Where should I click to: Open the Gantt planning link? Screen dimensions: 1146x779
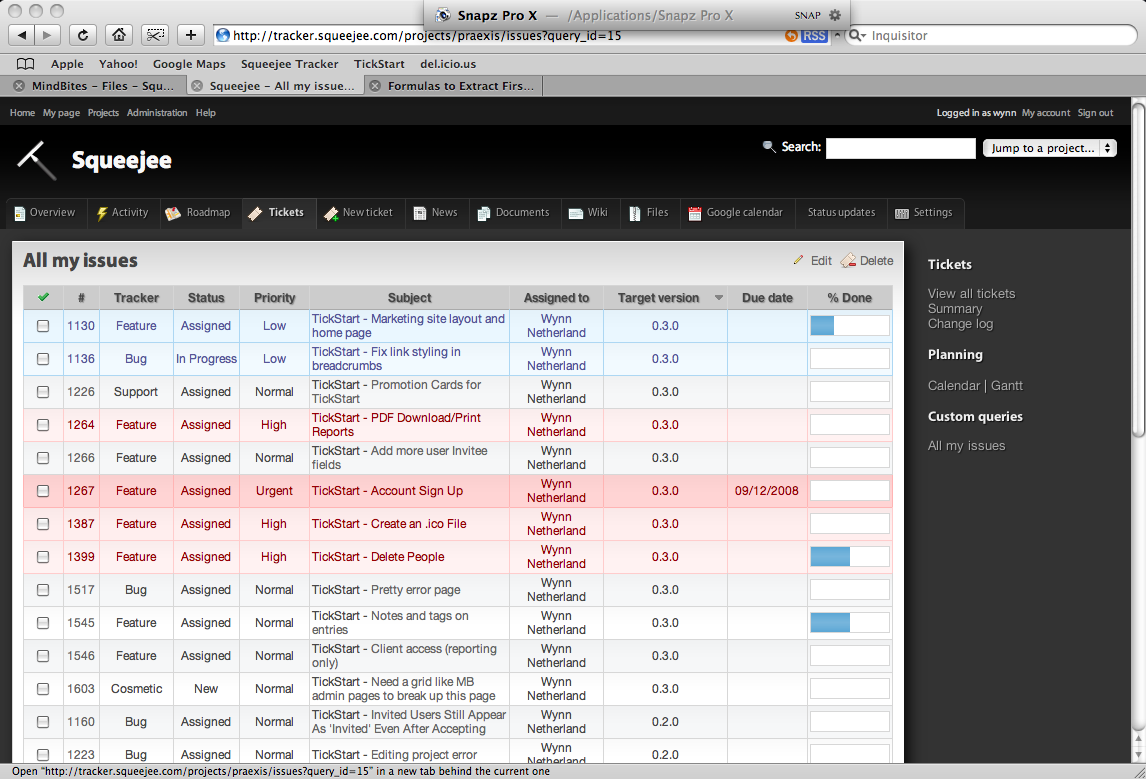click(x=1006, y=385)
